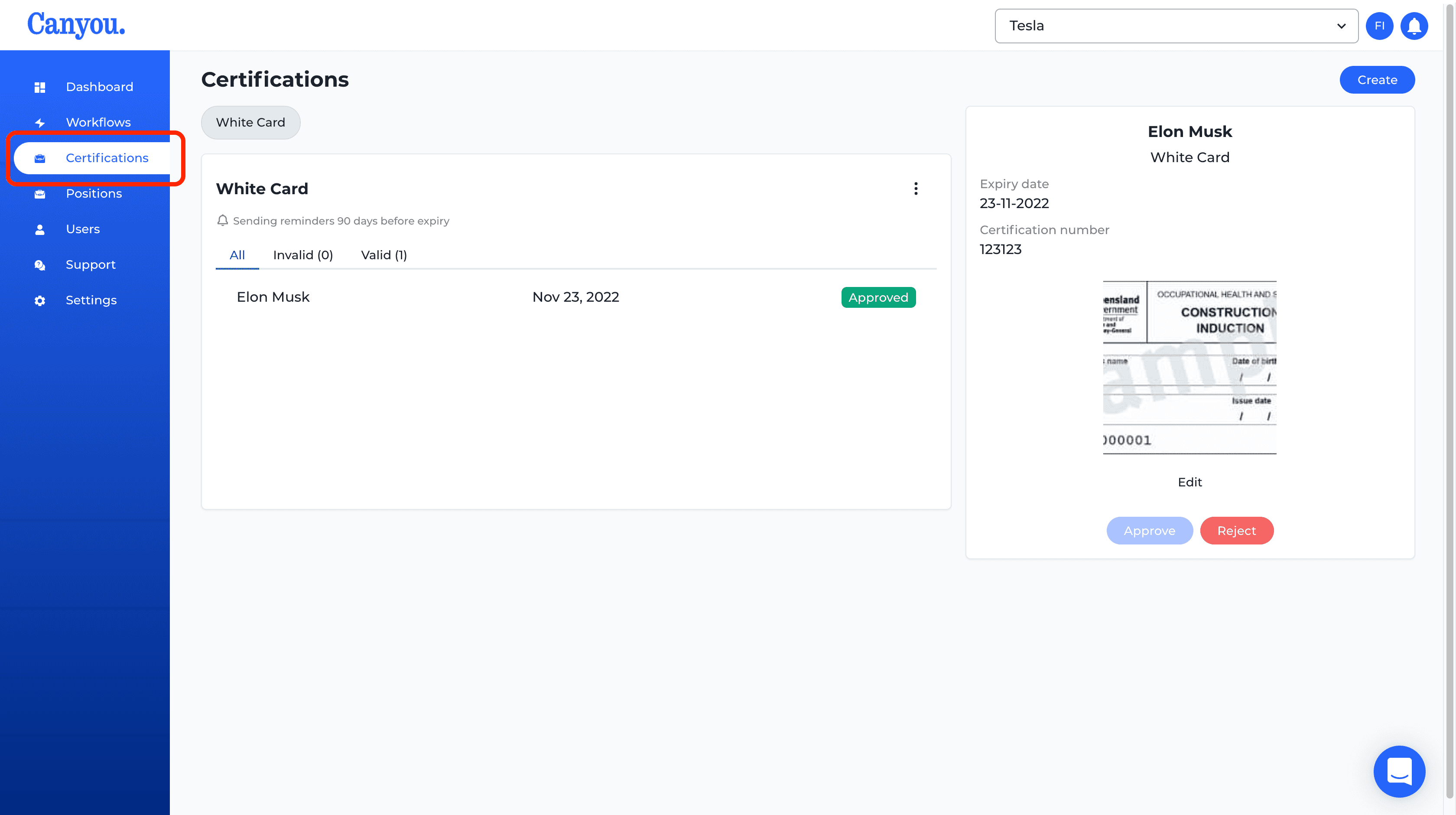Click the Reject button
1456x815 pixels.
[x=1236, y=531]
